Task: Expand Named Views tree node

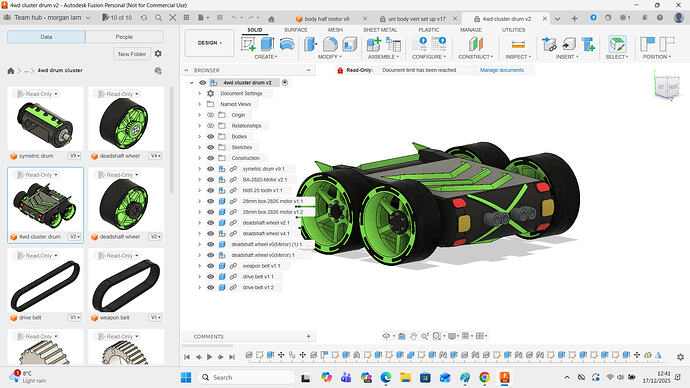Action: tap(199, 104)
